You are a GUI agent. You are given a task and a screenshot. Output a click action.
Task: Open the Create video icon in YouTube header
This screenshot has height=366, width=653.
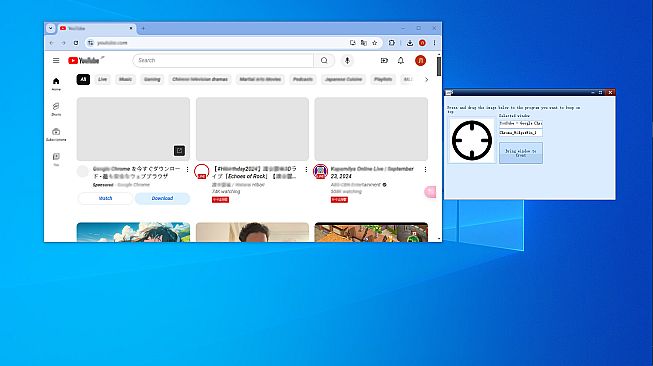[x=384, y=60]
